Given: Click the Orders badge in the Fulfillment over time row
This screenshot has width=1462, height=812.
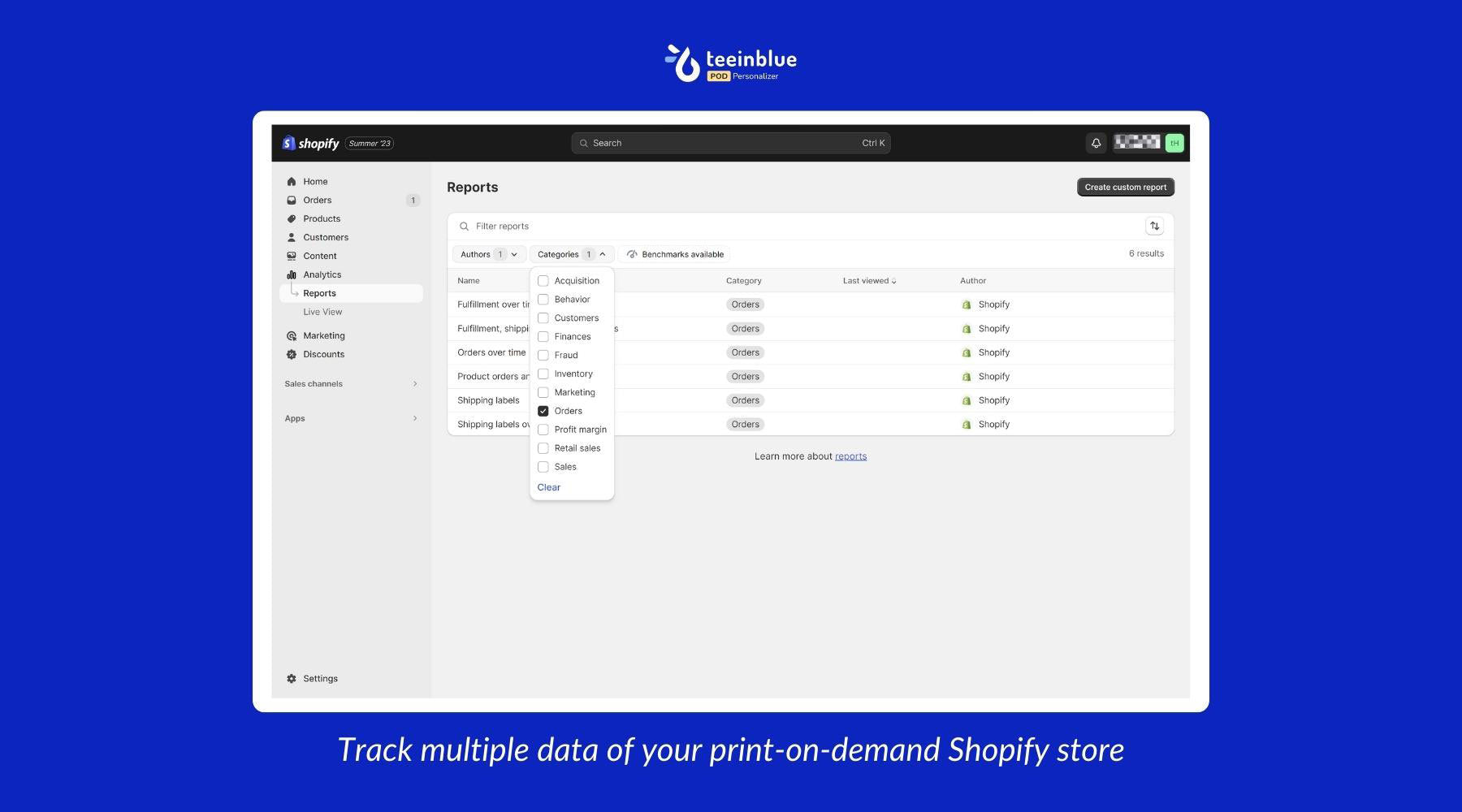Looking at the screenshot, I should click(x=745, y=305).
